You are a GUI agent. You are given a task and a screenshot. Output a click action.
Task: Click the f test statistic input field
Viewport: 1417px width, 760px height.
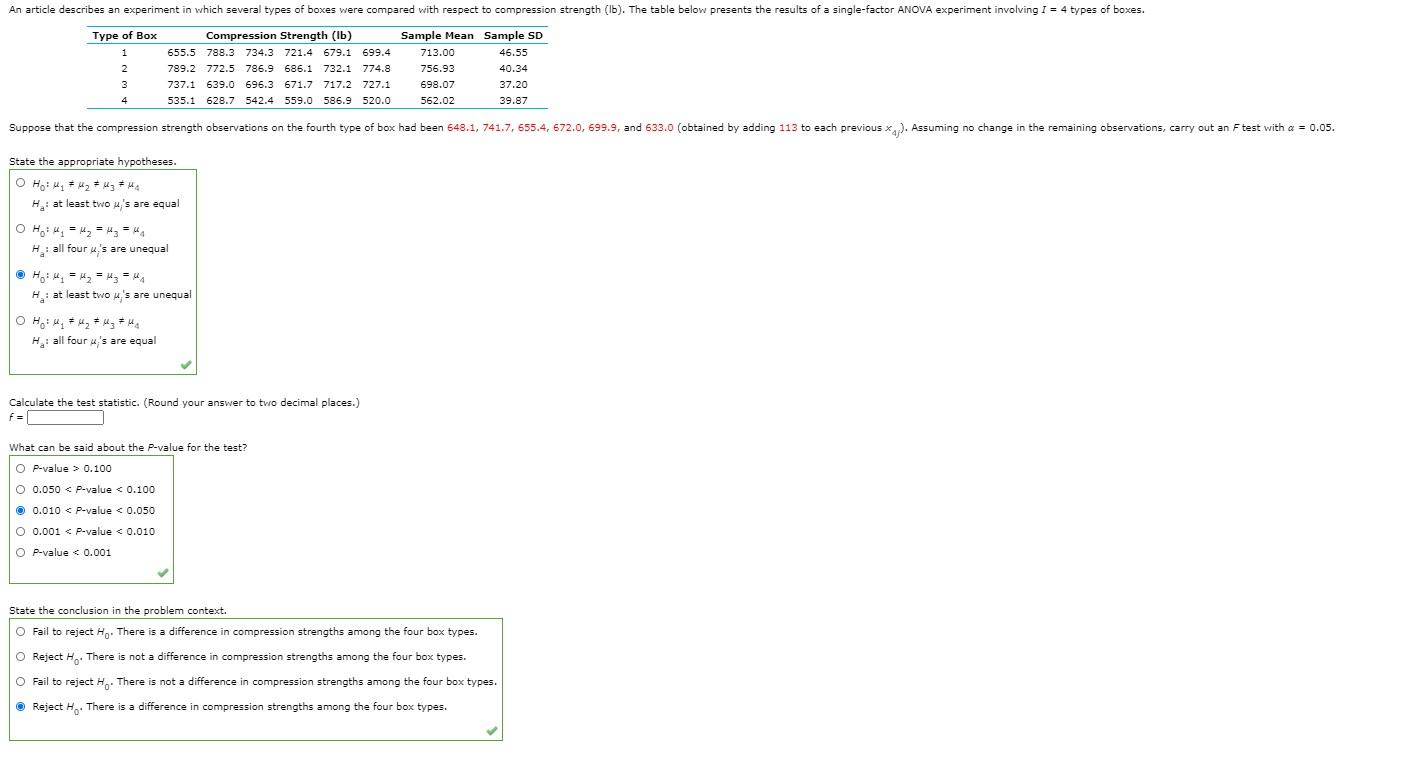tap(65, 418)
